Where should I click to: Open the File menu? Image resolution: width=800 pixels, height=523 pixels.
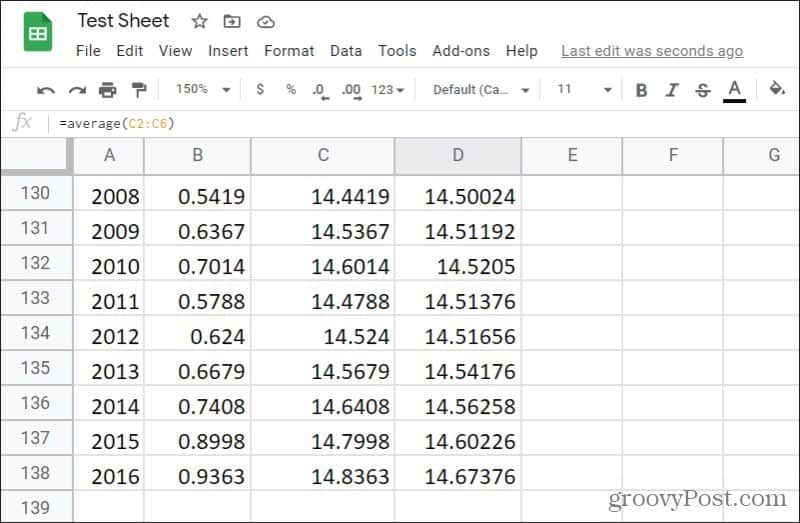tap(88, 51)
